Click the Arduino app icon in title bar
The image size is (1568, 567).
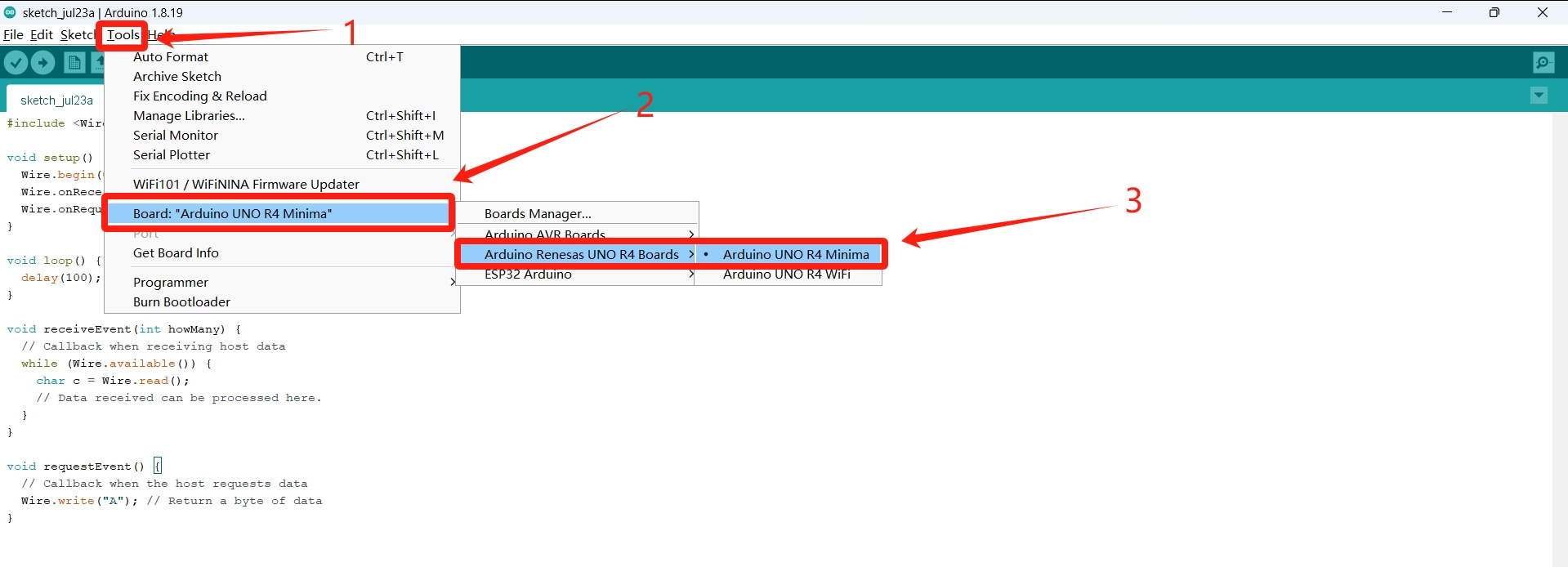10,12
